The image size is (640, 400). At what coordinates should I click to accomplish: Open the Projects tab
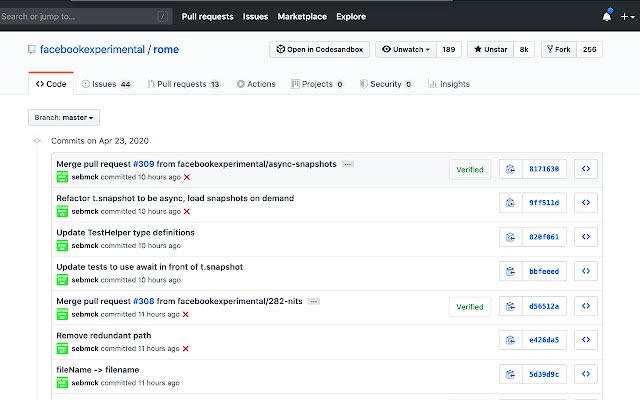(317, 84)
